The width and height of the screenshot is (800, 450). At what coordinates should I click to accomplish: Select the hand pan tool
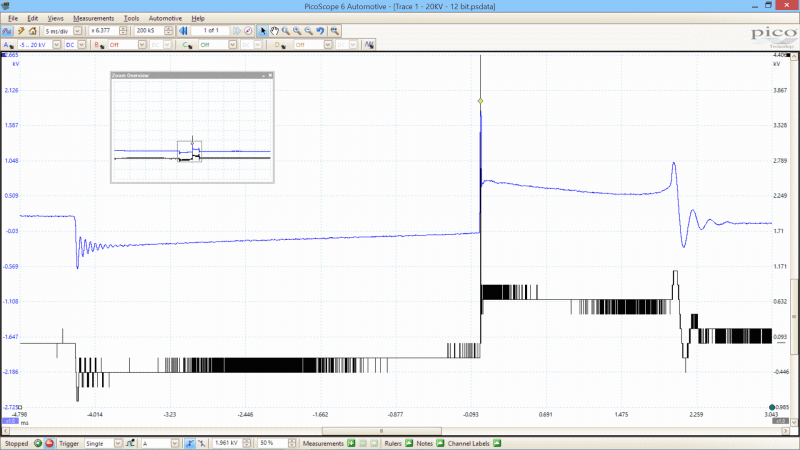[274, 31]
